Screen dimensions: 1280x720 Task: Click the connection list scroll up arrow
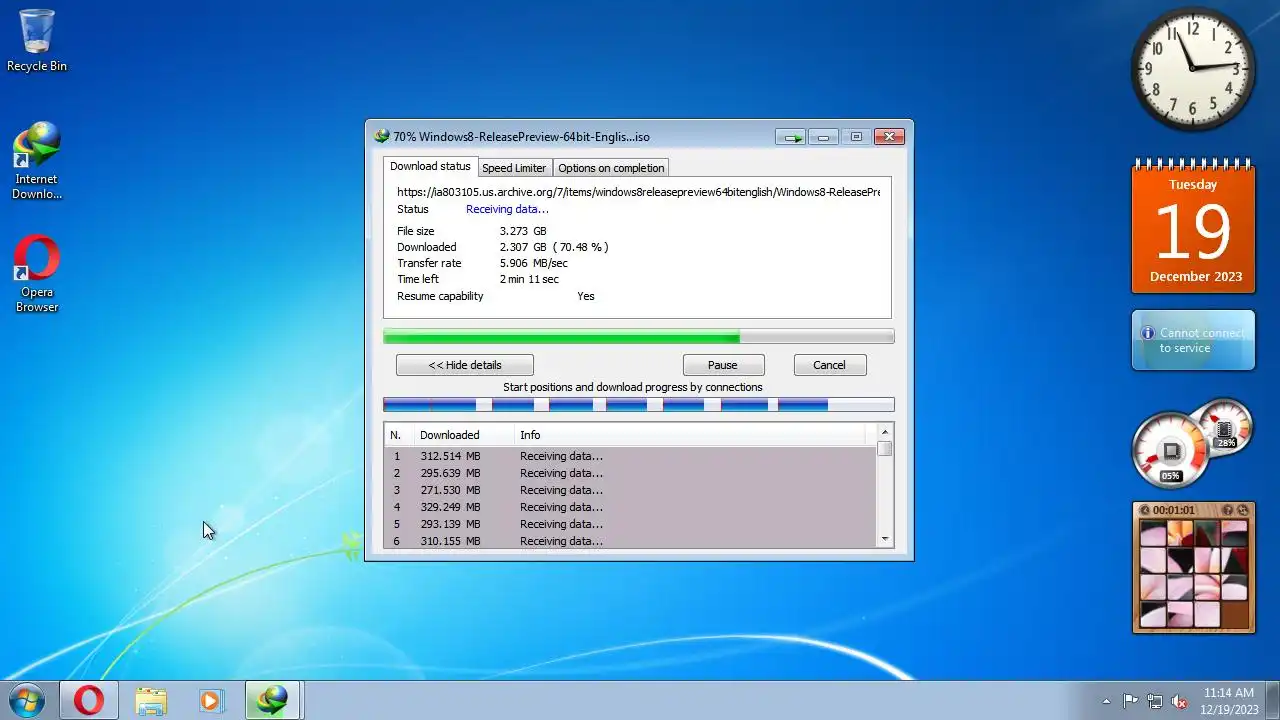(x=885, y=432)
